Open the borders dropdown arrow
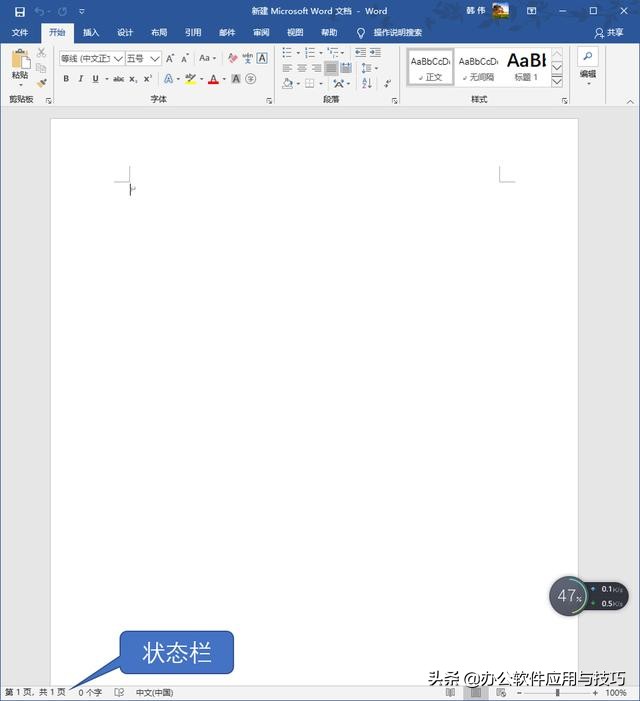Image resolution: width=640 pixels, height=701 pixels. tap(321, 84)
